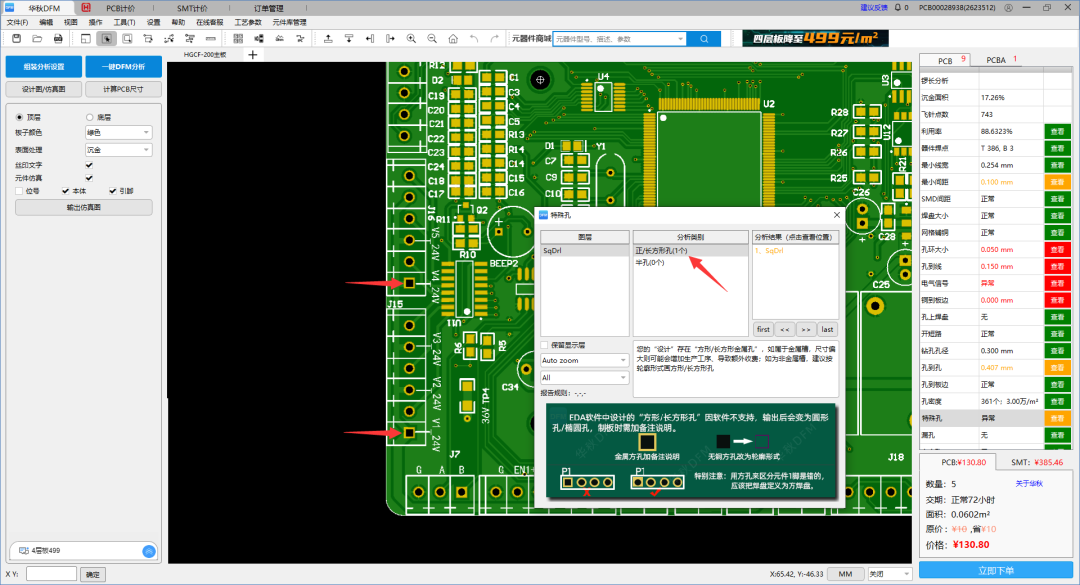Click the zoom out magnifier icon
The width and height of the screenshot is (1080, 585).
pyautogui.click(x=432, y=39)
